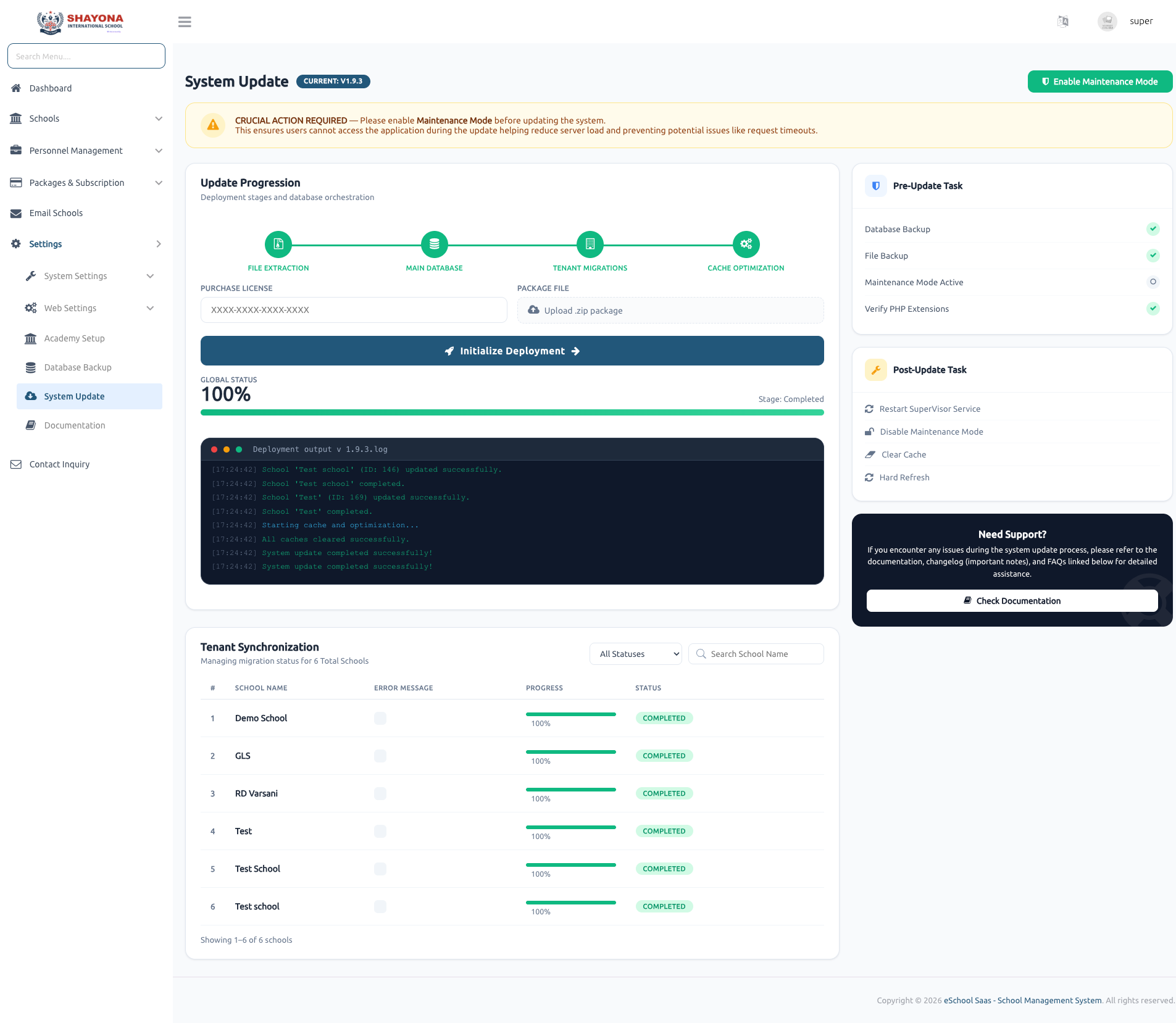Click the Email Schools envelope icon
This screenshot has width=1176, height=1023.
tap(16, 213)
